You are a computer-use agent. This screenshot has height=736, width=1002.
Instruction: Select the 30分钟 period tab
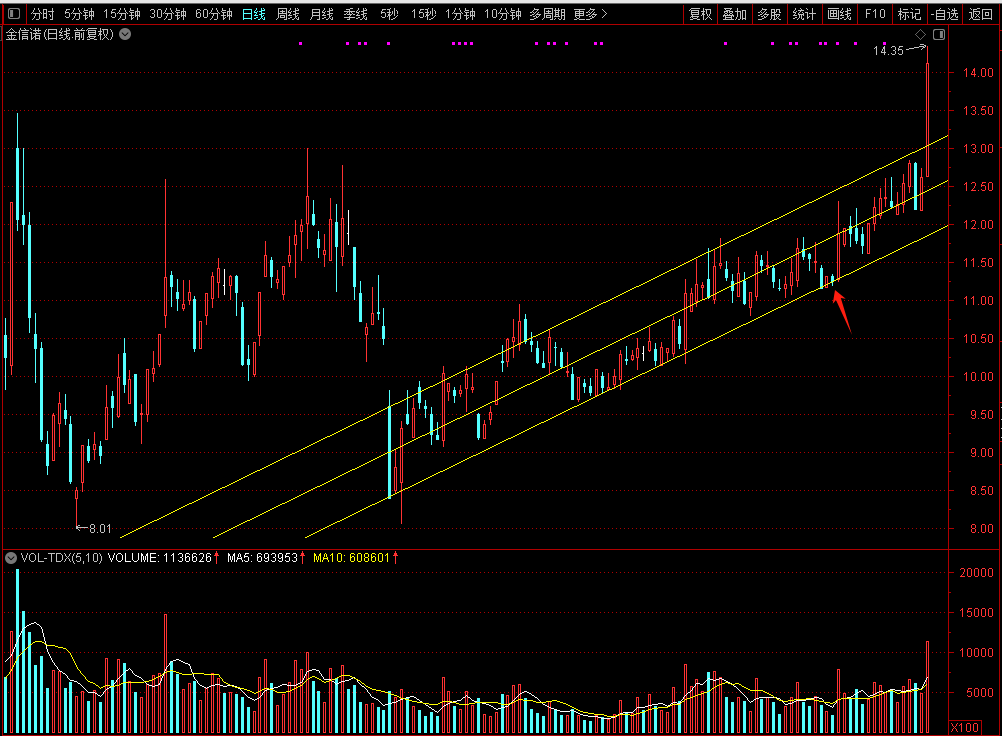point(168,14)
